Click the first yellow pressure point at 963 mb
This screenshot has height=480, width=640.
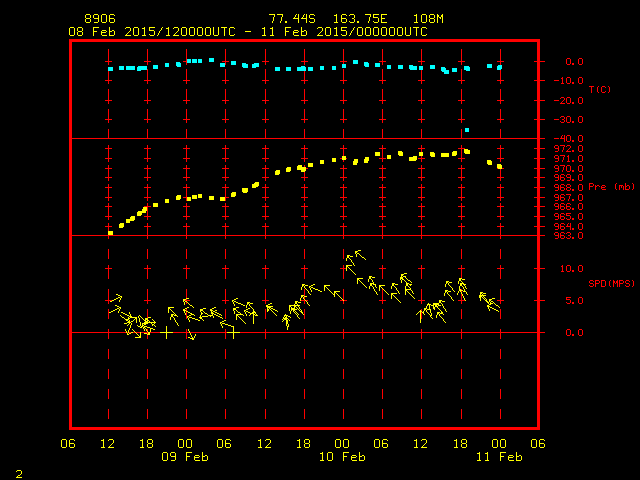click(x=110, y=233)
